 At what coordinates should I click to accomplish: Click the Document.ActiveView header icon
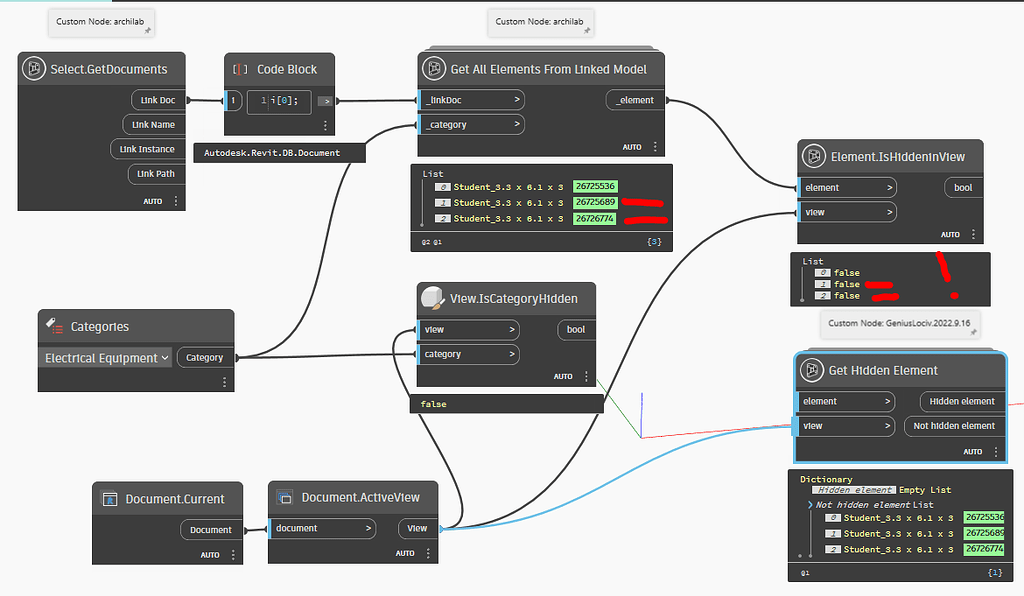(287, 497)
